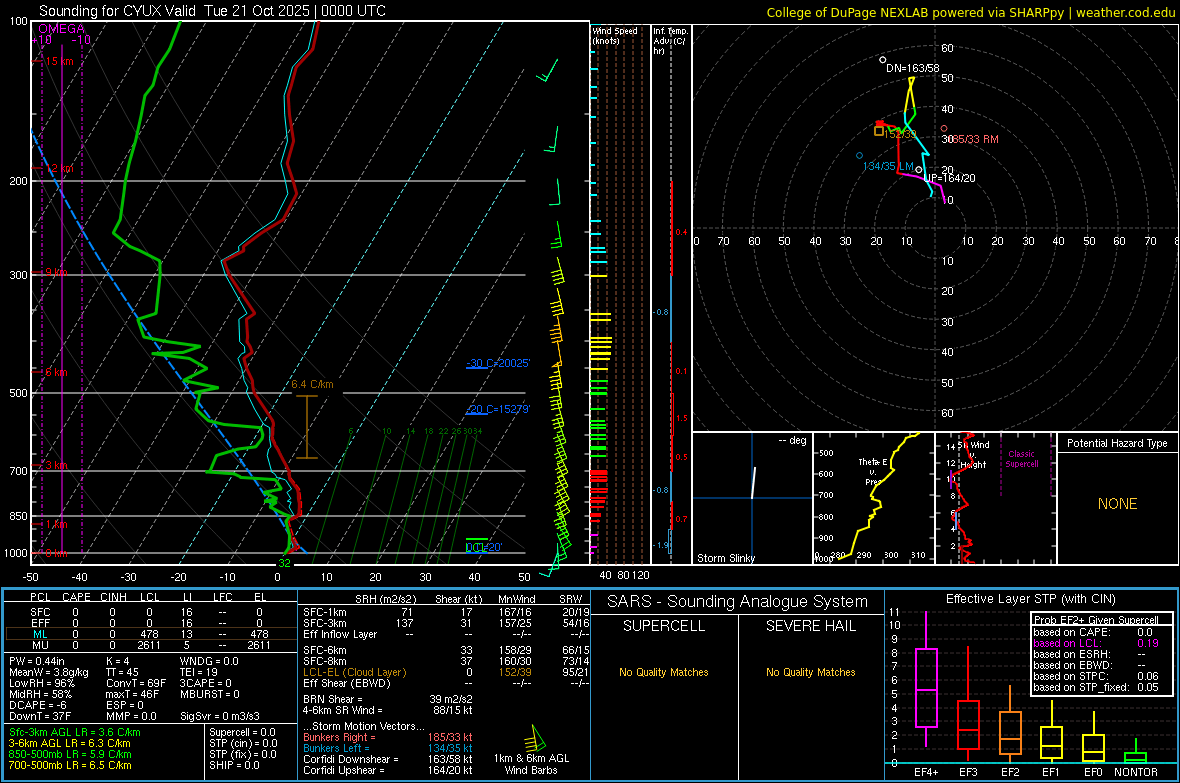Click the 'Inf. Temp. Adv.' panel header
The image size is (1180, 783).
coord(670,41)
